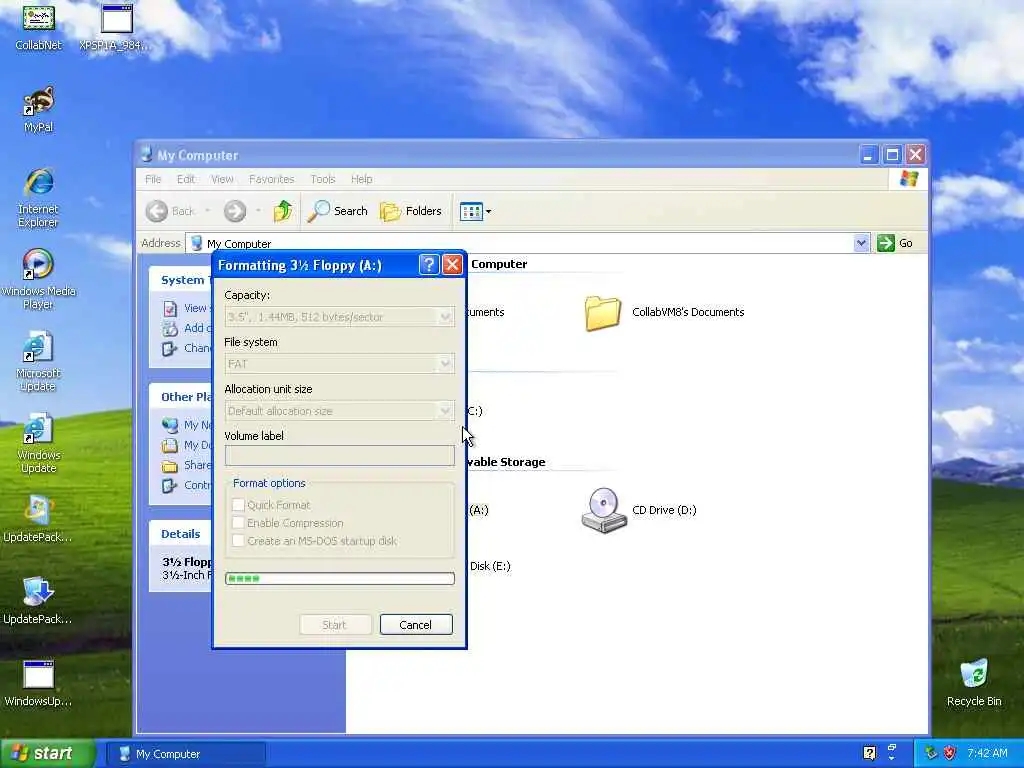The width and height of the screenshot is (1024, 768).
Task: Expand the Address bar dropdown arrow
Action: click(x=861, y=243)
